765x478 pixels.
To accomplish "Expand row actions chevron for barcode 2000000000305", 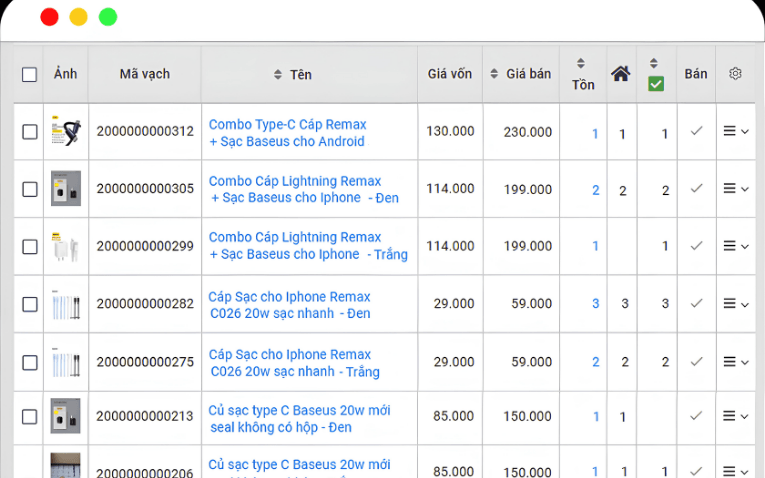I will point(745,189).
